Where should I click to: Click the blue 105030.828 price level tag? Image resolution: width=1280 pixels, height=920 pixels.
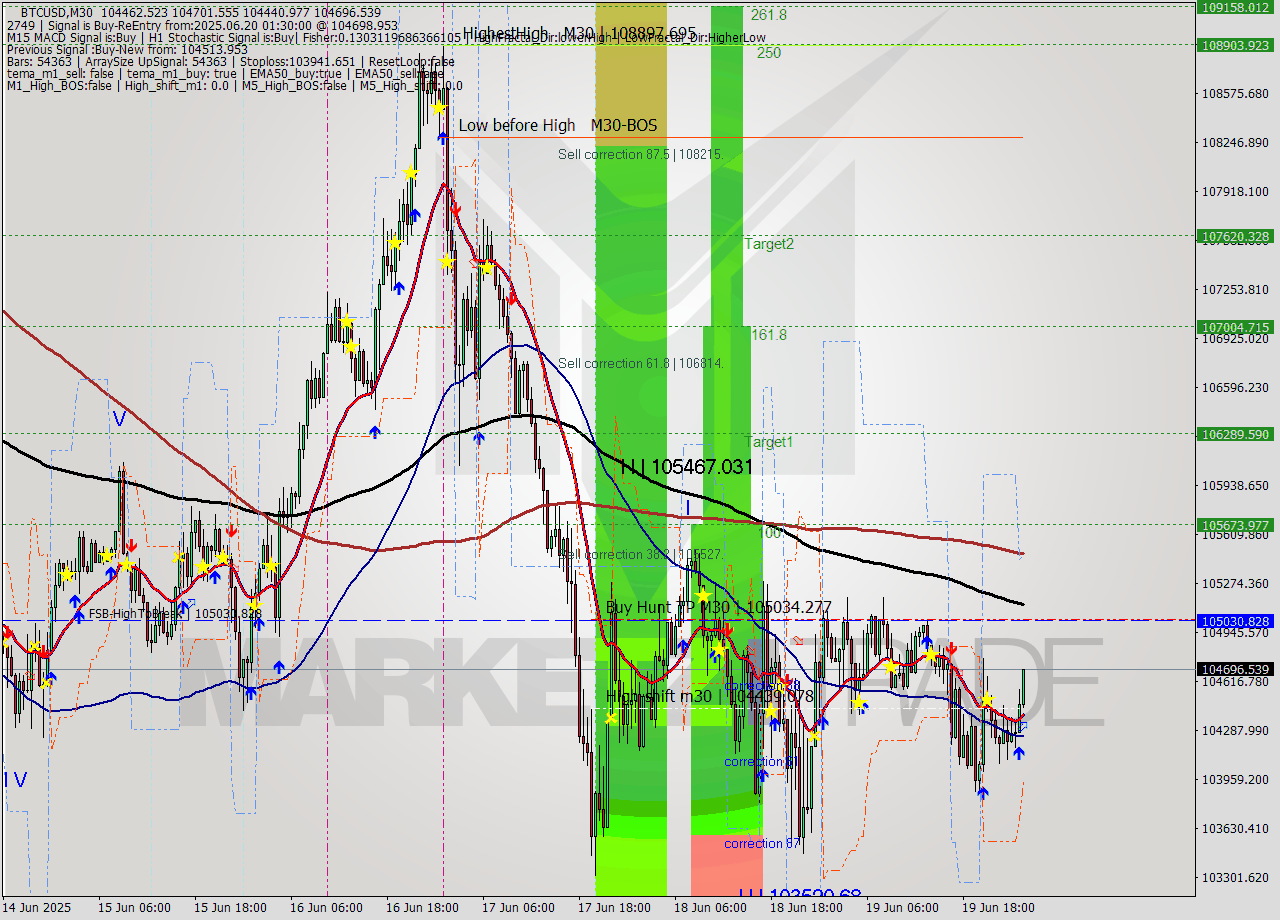click(1237, 621)
